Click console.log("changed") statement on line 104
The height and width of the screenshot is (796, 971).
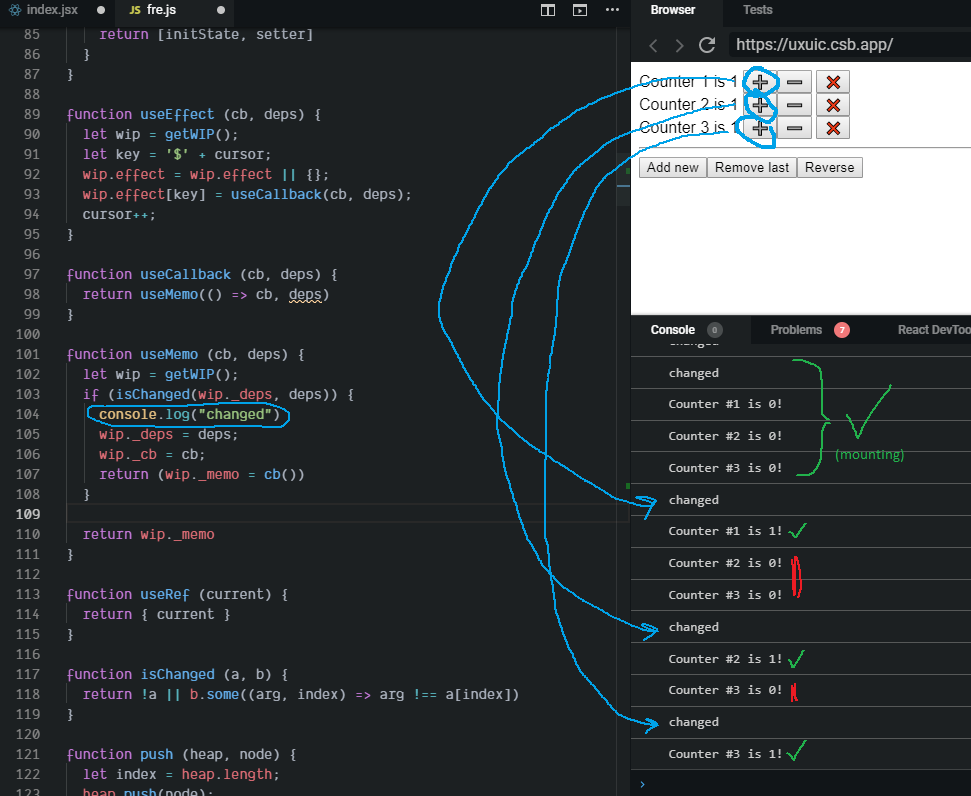pyautogui.click(x=189, y=414)
